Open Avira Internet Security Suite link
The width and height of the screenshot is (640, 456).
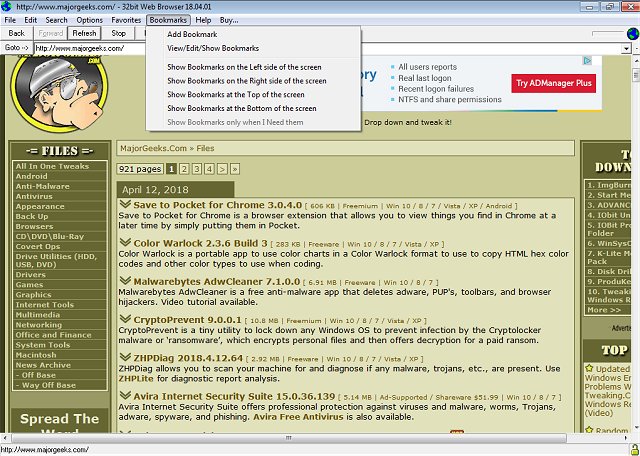point(234,396)
